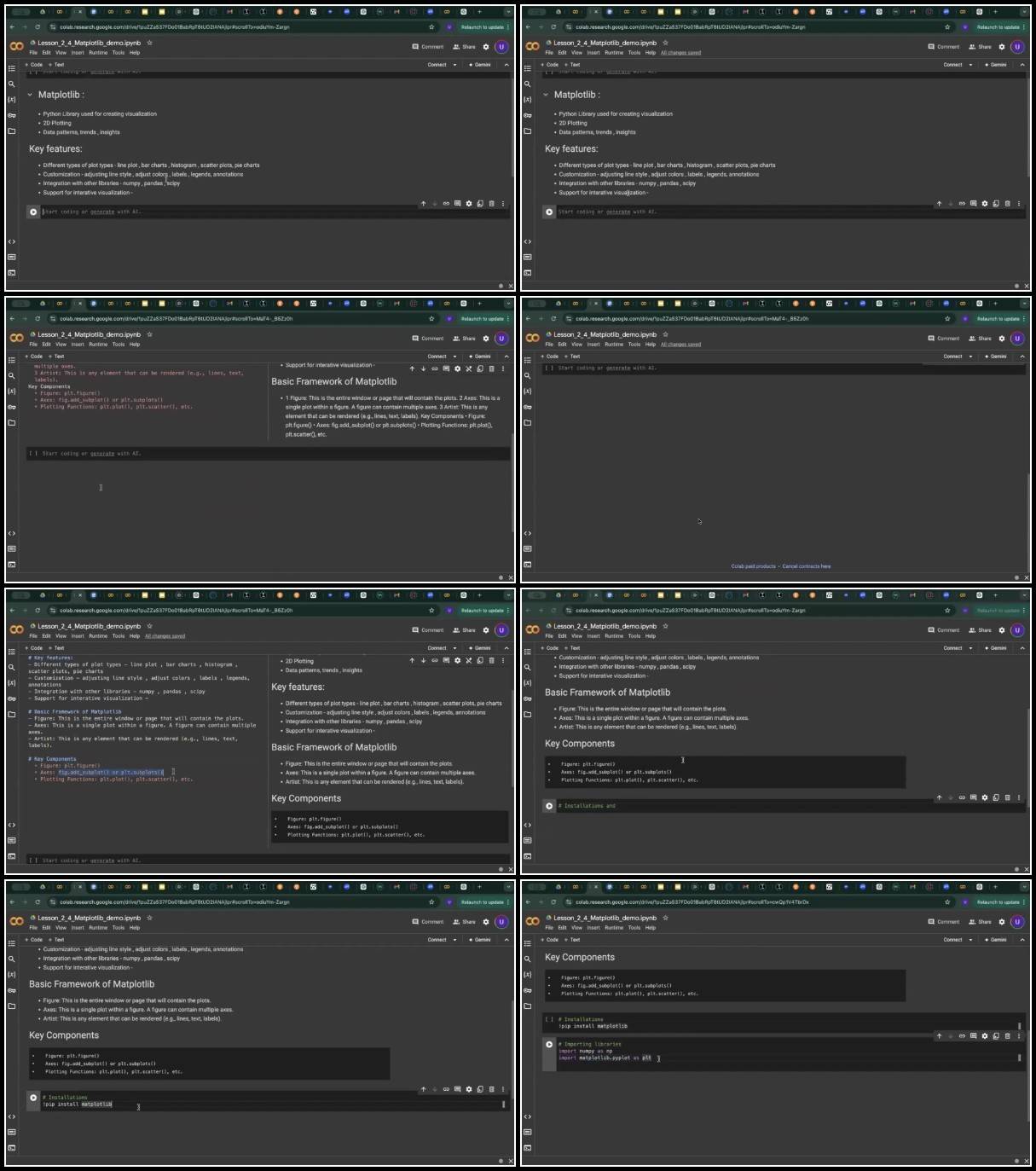1036x1171 pixels.
Task: Open Files folder icon in '# Installations and' frame
Action: click(528, 715)
